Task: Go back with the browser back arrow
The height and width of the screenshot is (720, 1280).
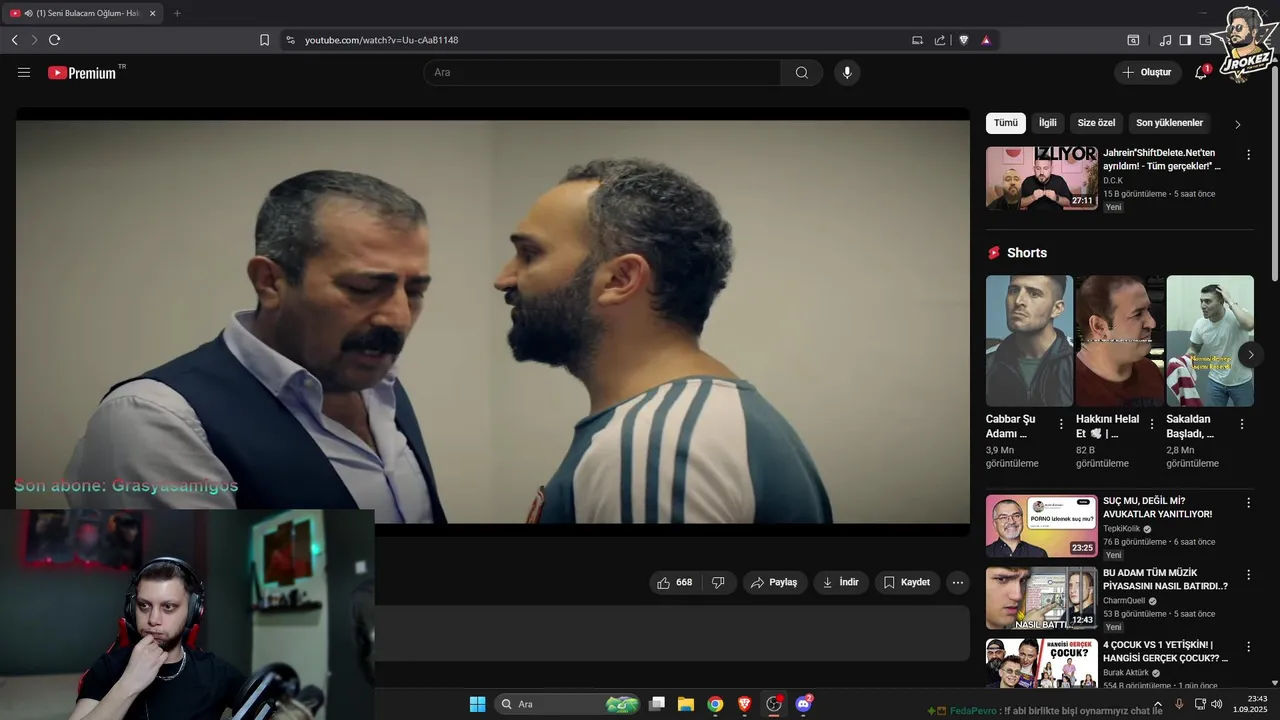Action: coord(14,40)
